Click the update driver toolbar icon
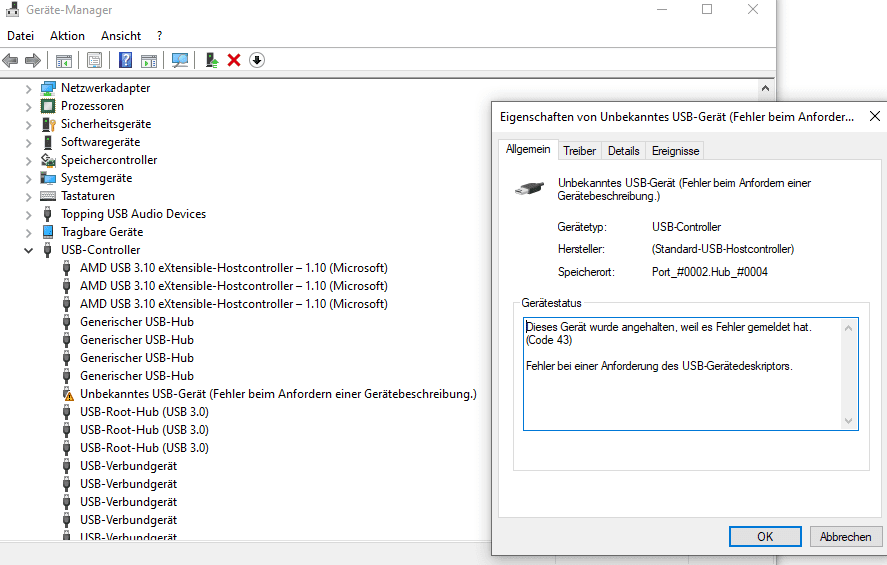The image size is (887, 565). coord(212,60)
